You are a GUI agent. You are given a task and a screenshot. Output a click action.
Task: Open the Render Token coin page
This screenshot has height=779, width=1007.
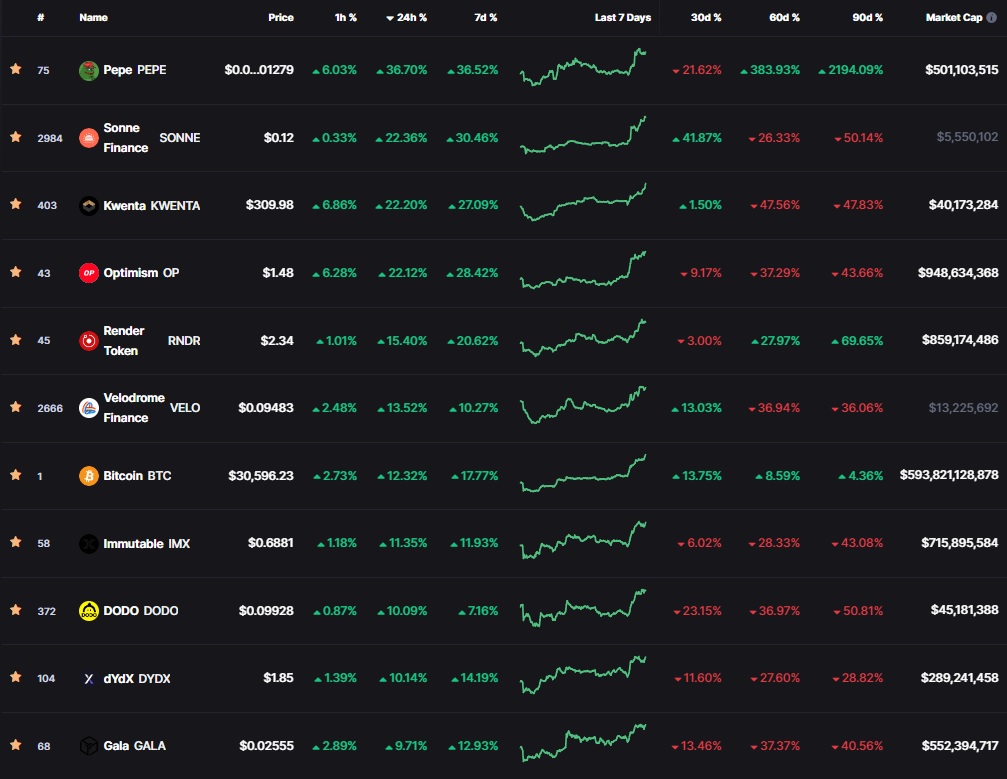[152, 340]
